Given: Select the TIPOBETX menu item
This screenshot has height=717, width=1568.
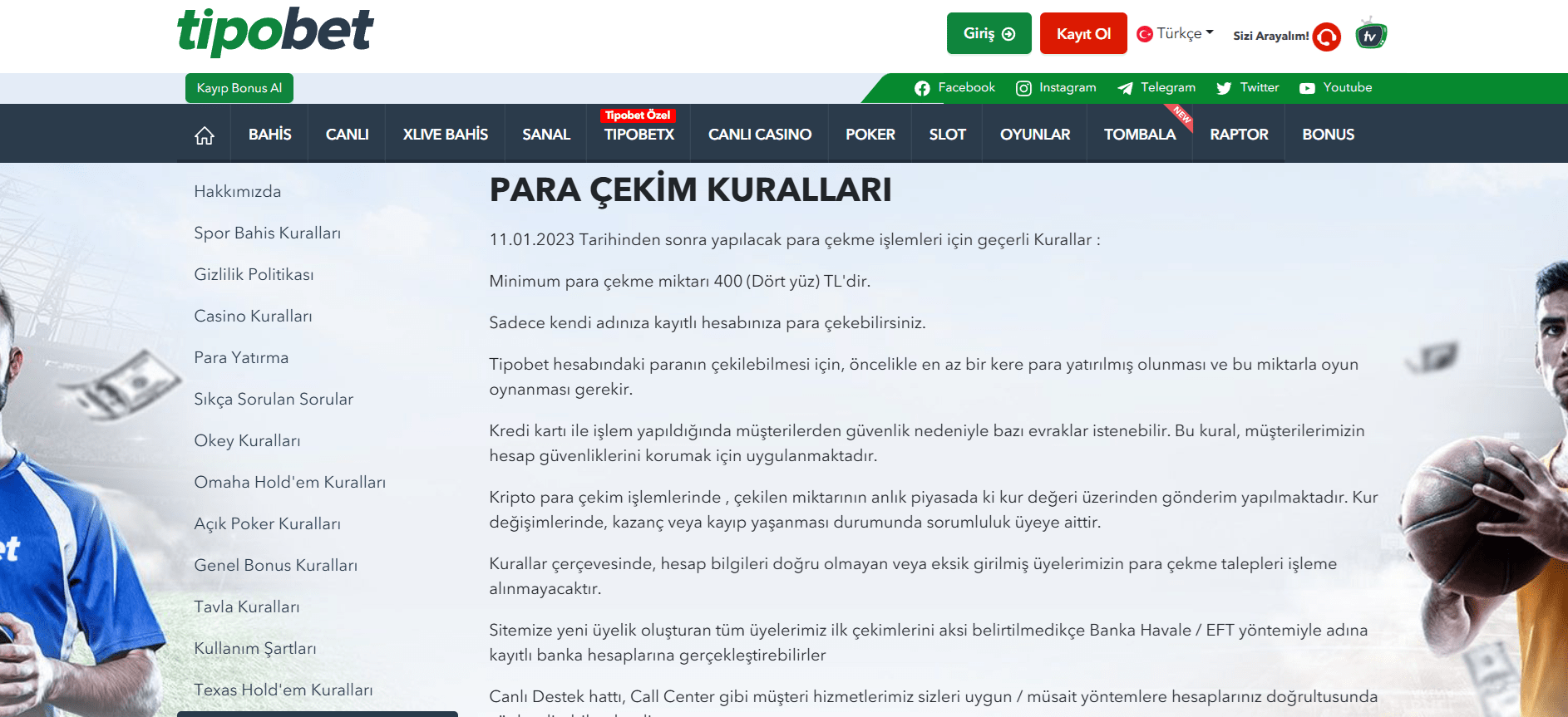Looking at the screenshot, I should point(639,135).
